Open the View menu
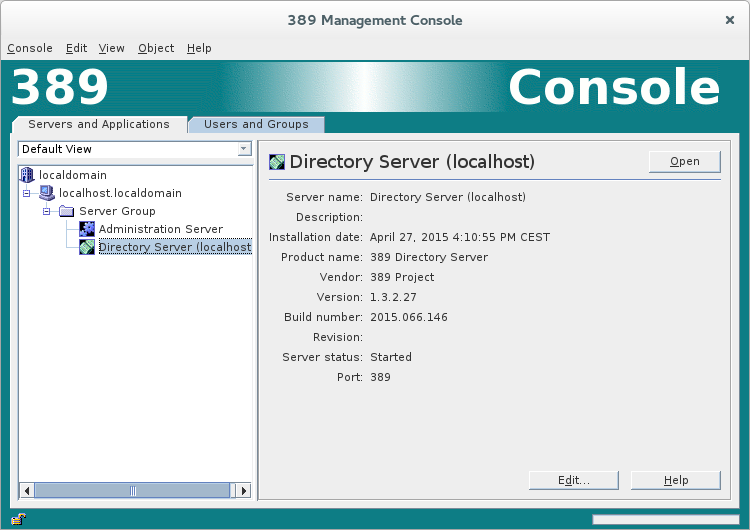 click(x=112, y=48)
